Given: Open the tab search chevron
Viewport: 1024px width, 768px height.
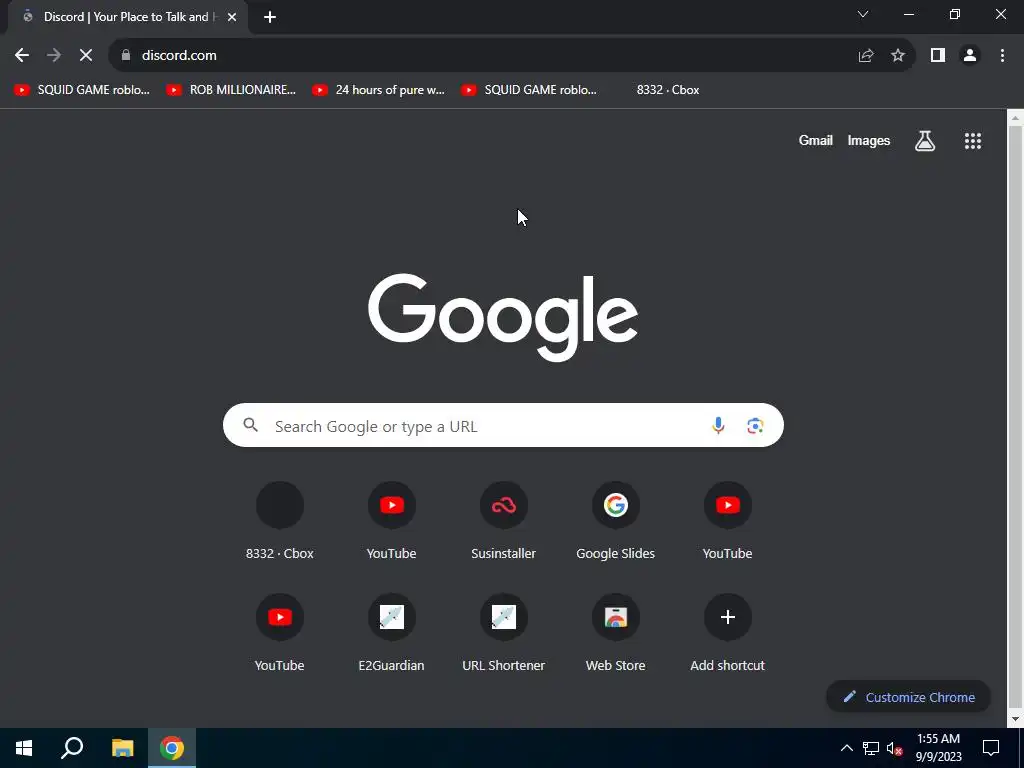Looking at the screenshot, I should point(863,14).
